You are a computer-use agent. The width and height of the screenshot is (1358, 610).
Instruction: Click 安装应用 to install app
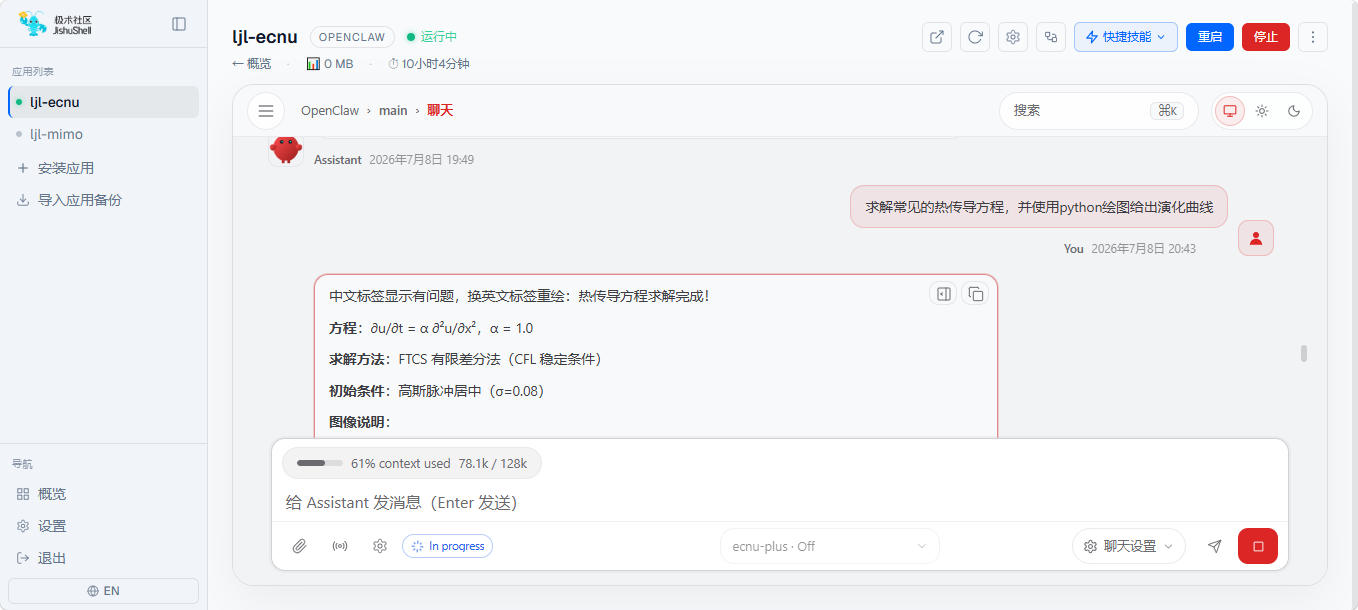pyautogui.click(x=56, y=168)
